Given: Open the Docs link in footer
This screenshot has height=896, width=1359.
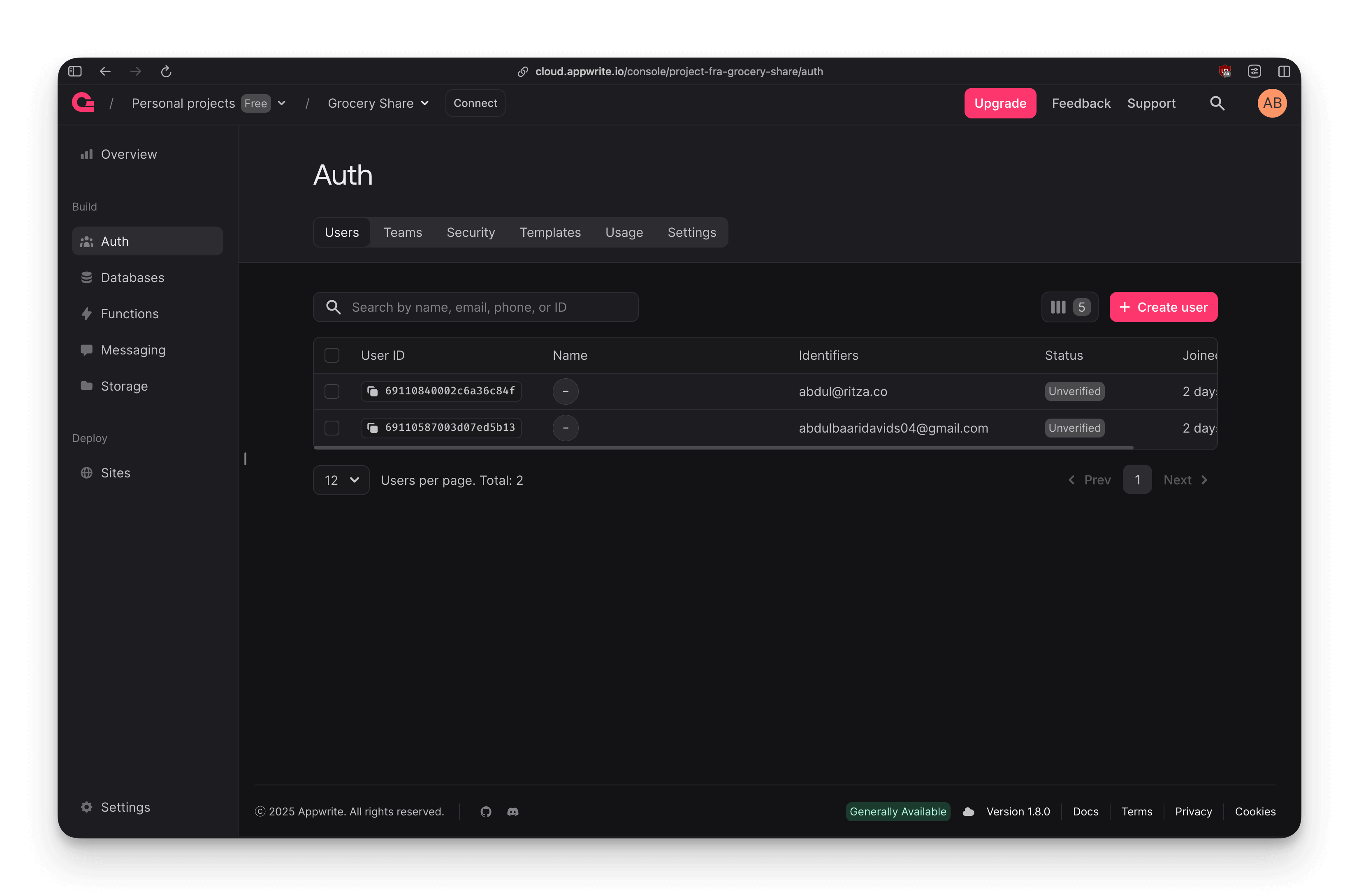Looking at the screenshot, I should click(1085, 811).
